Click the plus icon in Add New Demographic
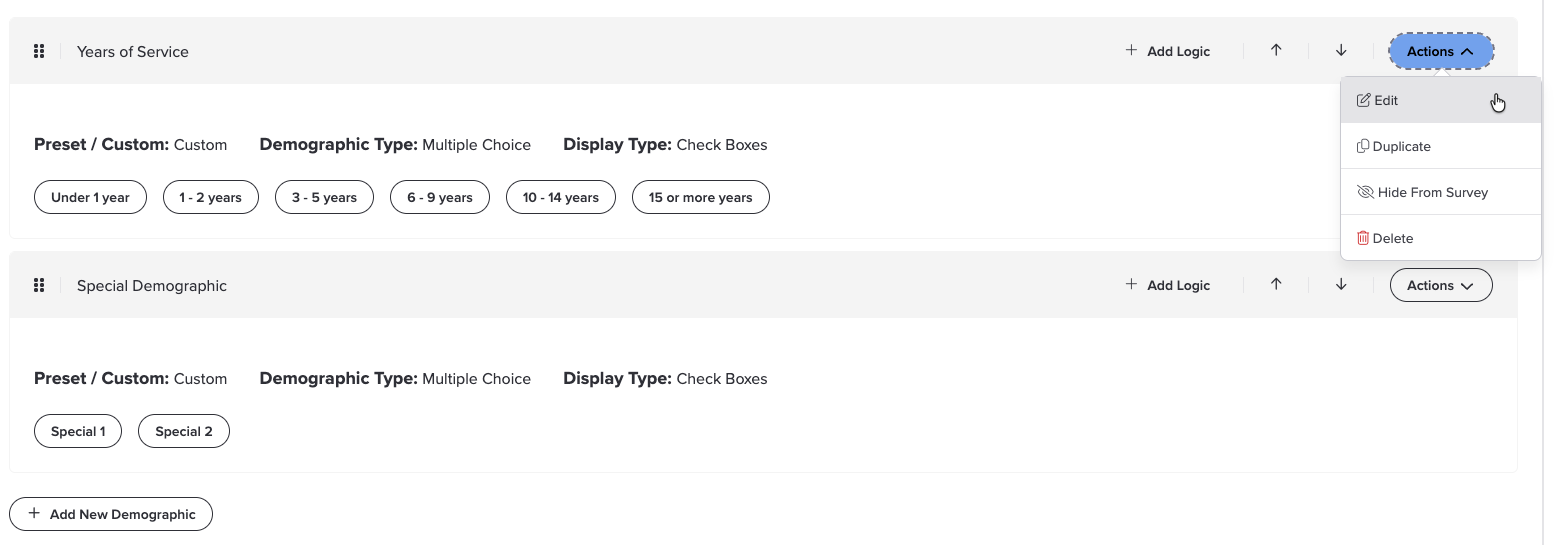The height and width of the screenshot is (545, 1555). coord(34,513)
